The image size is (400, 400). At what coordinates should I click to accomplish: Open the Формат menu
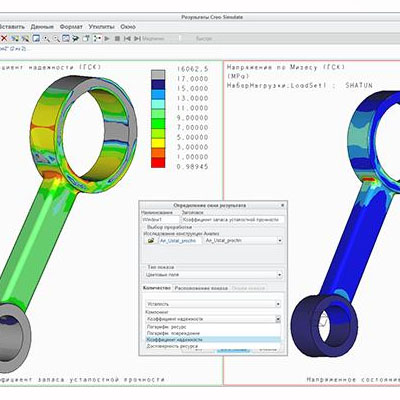[71, 27]
